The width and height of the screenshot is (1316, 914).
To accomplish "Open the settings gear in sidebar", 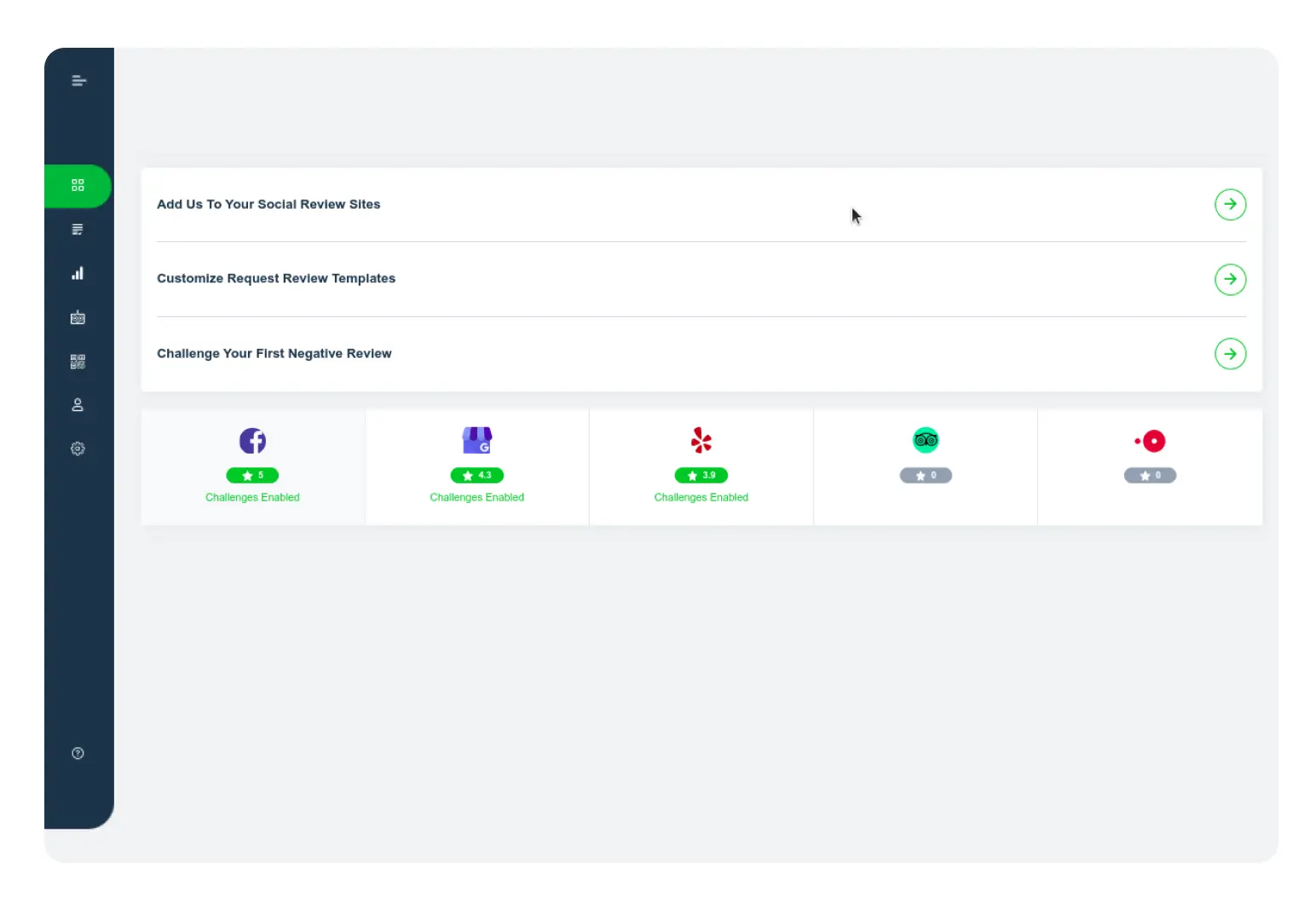I will coord(78,448).
